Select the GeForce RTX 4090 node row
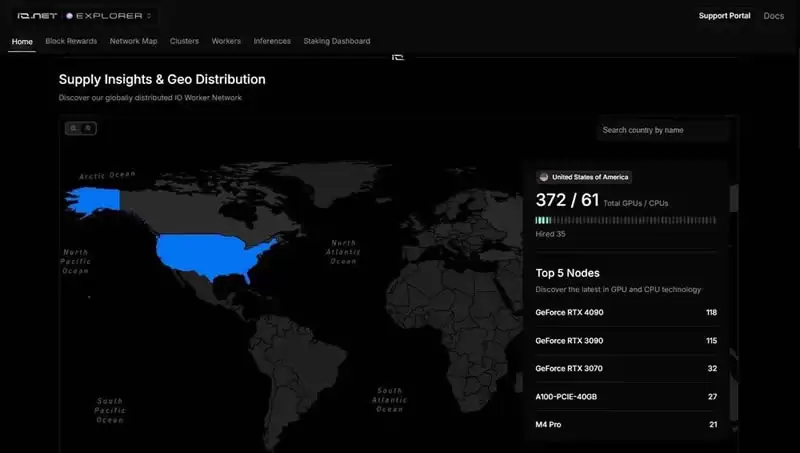 point(626,312)
